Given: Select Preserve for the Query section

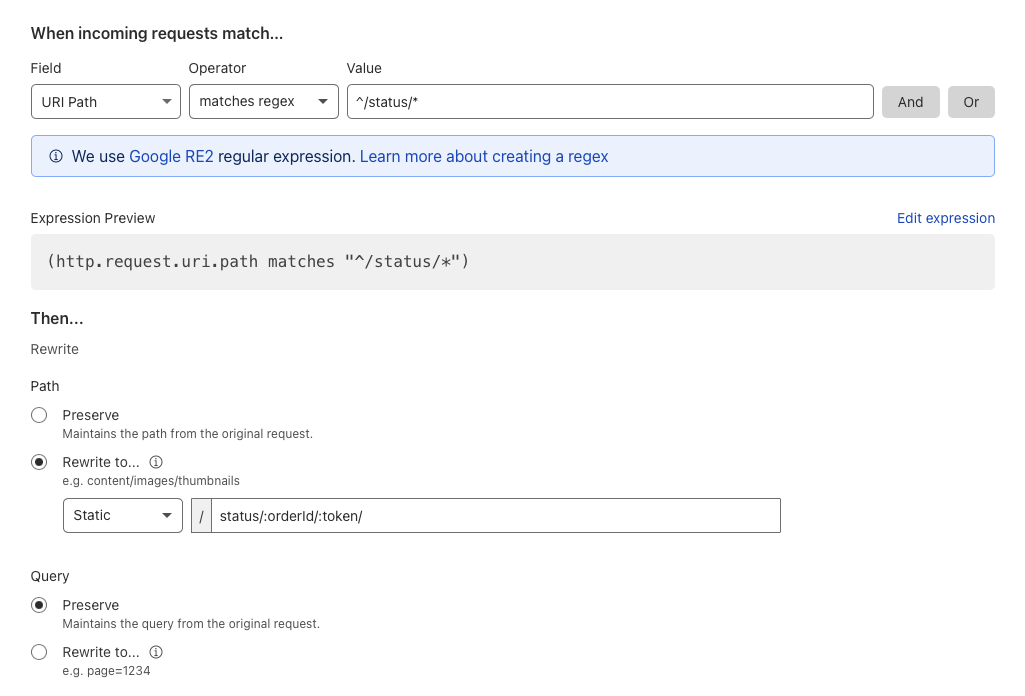Looking at the screenshot, I should click(x=37, y=605).
